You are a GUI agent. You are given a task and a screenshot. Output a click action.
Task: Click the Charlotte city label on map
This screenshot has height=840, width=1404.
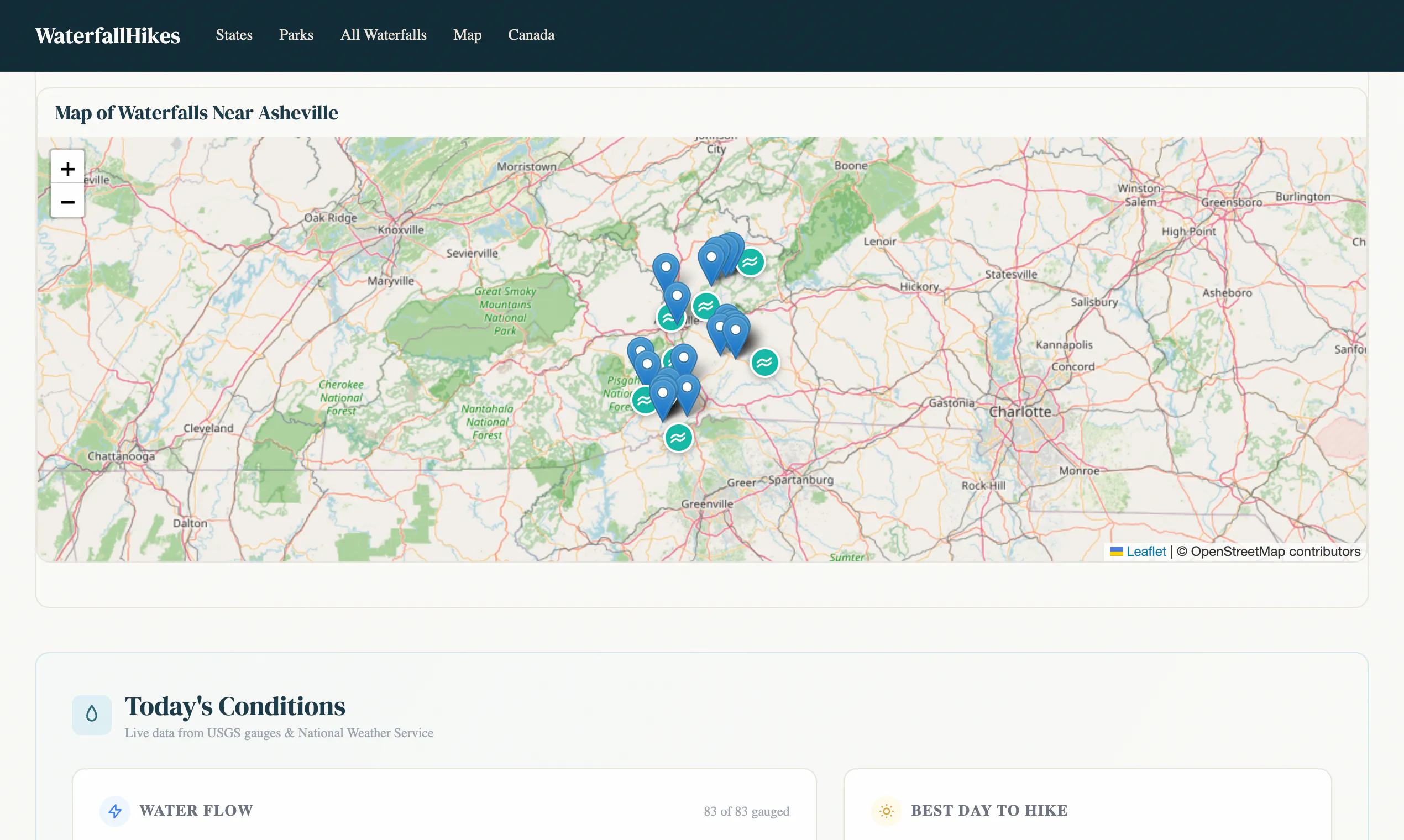(x=1020, y=412)
